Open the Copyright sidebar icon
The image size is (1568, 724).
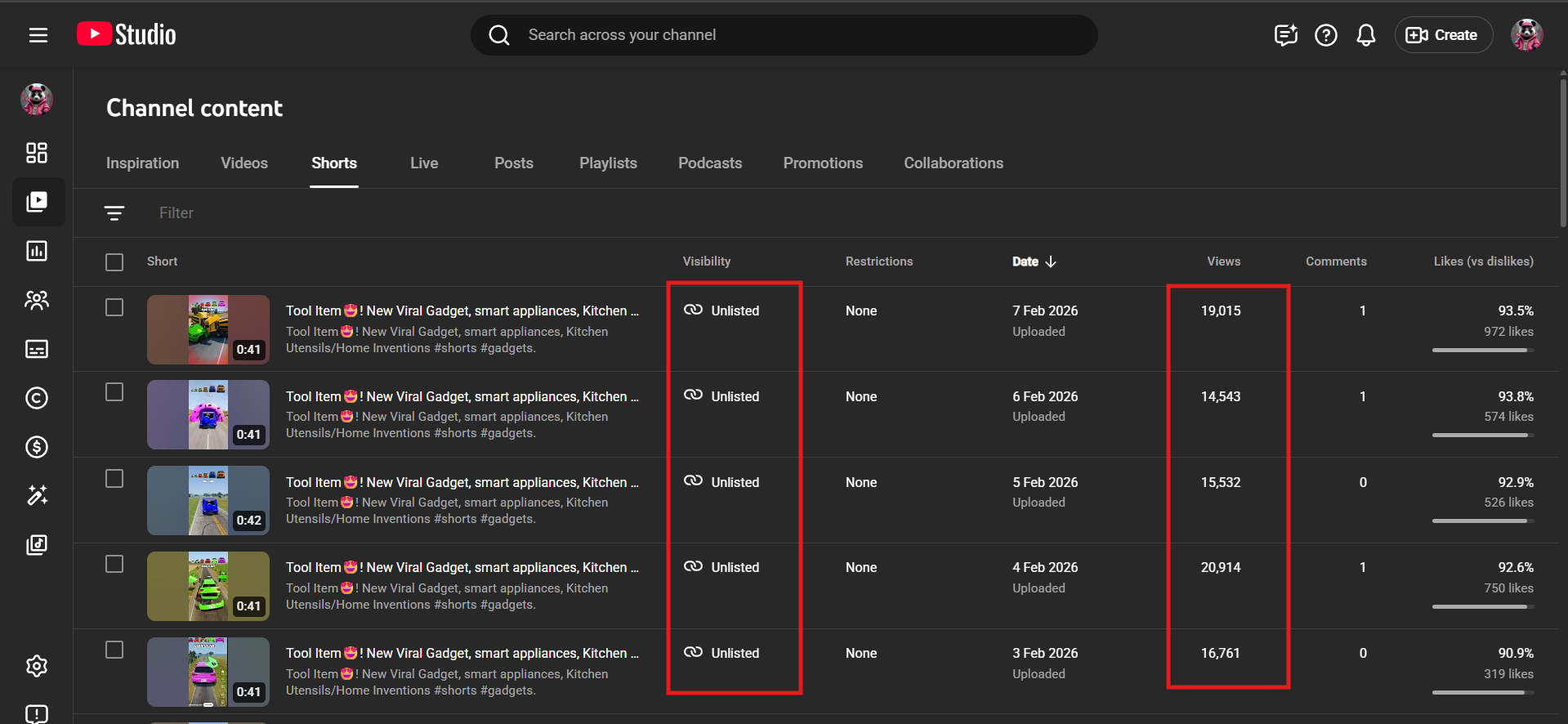pos(37,398)
